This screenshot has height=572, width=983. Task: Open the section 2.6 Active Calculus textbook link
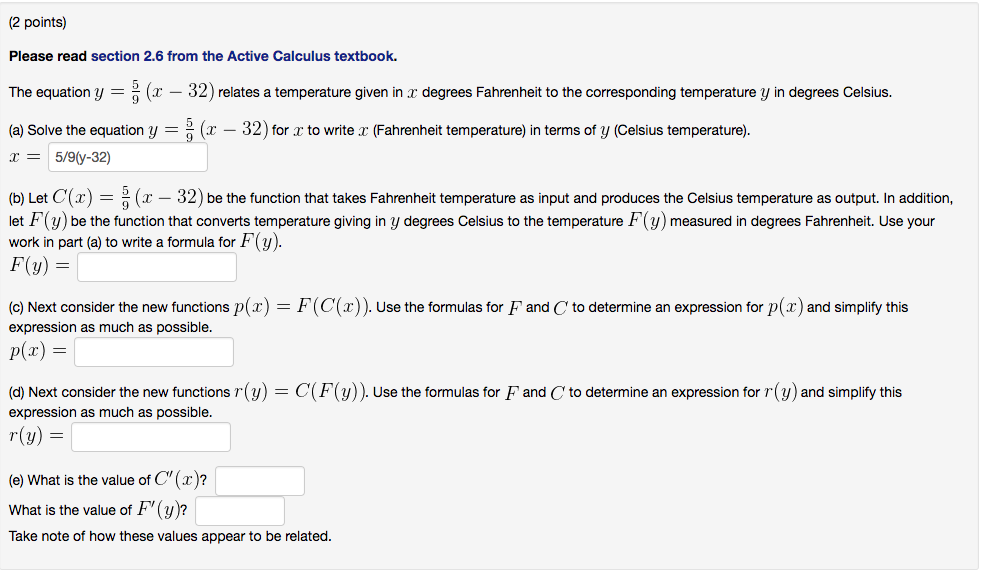click(243, 56)
